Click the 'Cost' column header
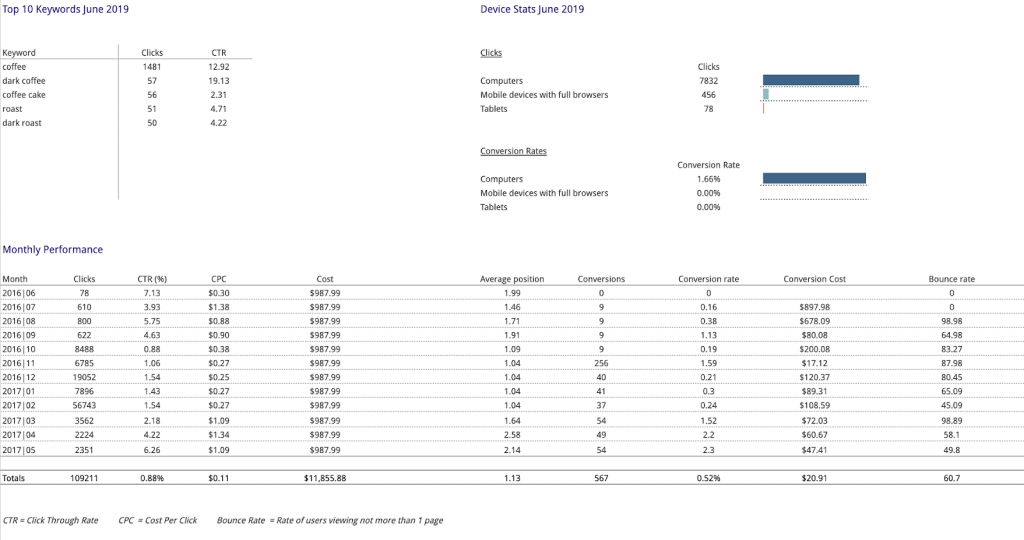 325,279
